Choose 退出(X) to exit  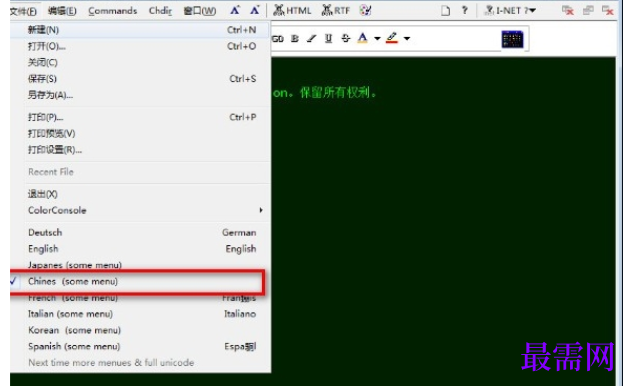pyautogui.click(x=140, y=194)
